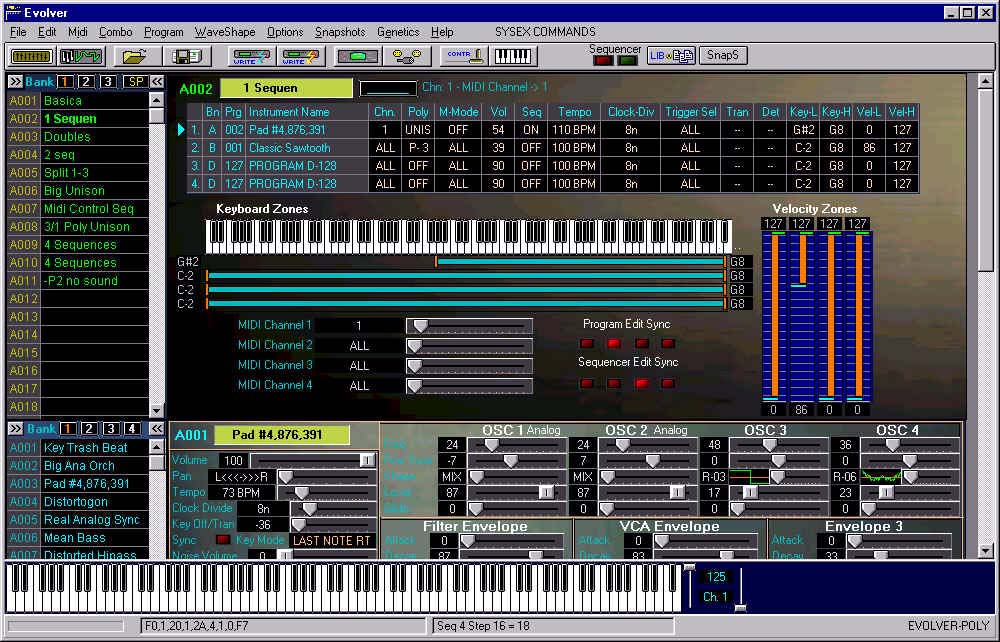Viewport: 1000px width, 642px height.
Task: Open the genetics two-faces toolbar icon
Action: pos(407,56)
